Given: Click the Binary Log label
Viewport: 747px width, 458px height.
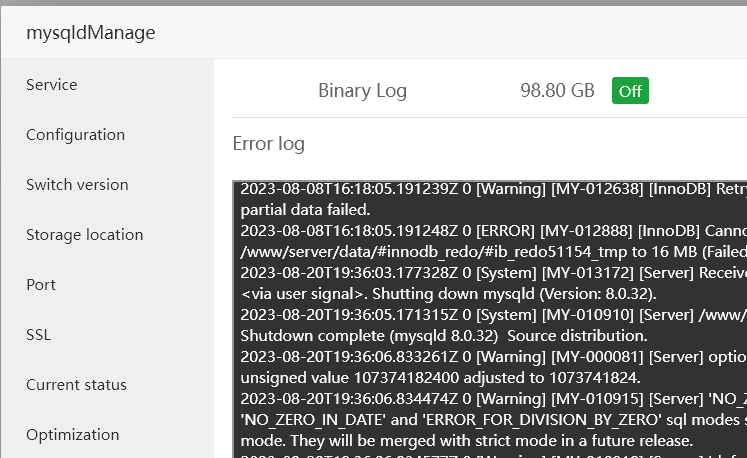Looking at the screenshot, I should click(362, 91).
